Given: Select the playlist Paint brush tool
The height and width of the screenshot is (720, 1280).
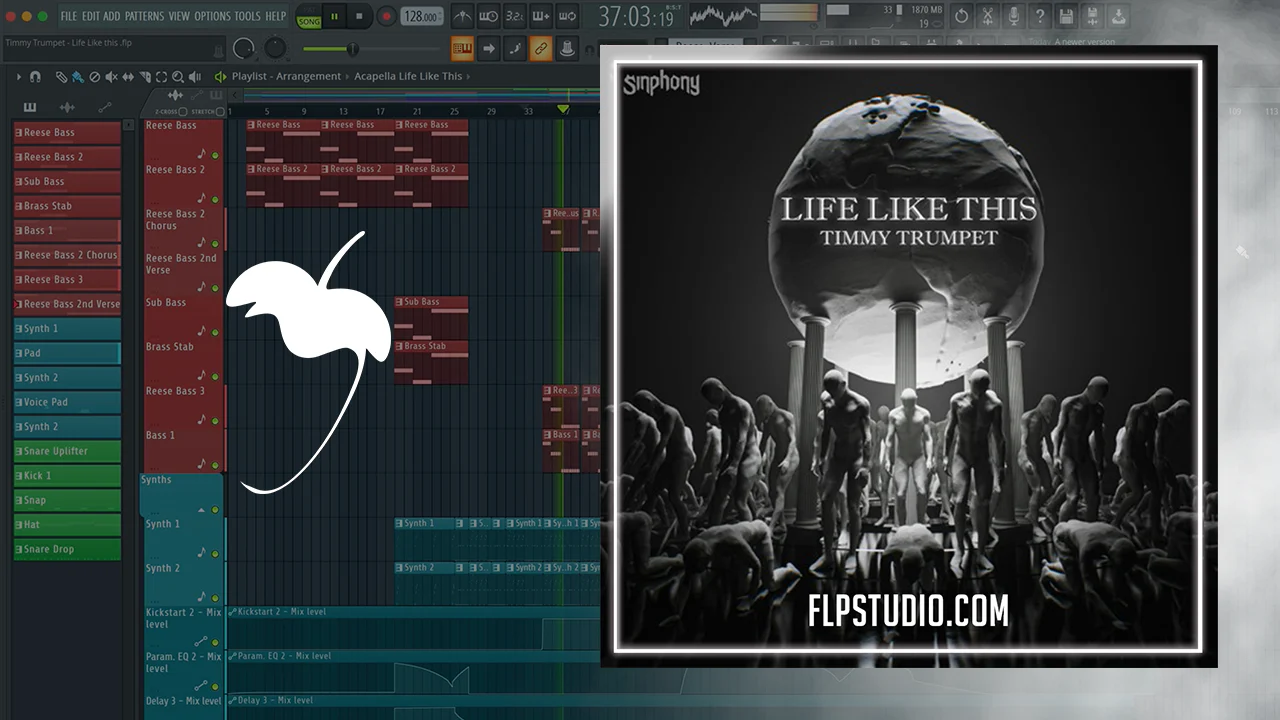Looking at the screenshot, I should point(78,77).
